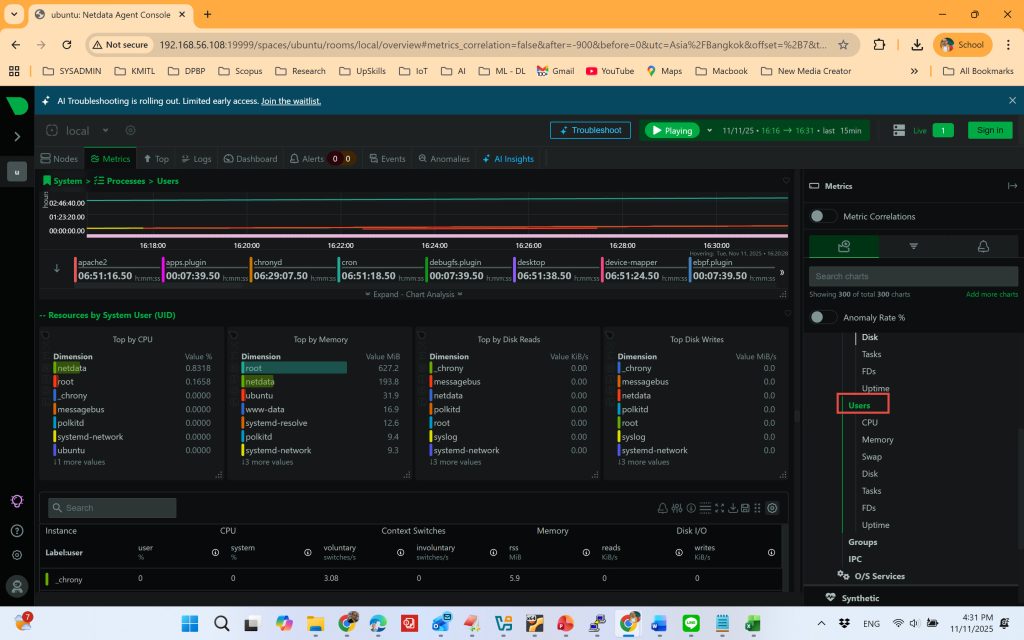The width and height of the screenshot is (1024, 640).
Task: Enable the Anomaly Rate % toggle
Action: pyautogui.click(x=823, y=317)
